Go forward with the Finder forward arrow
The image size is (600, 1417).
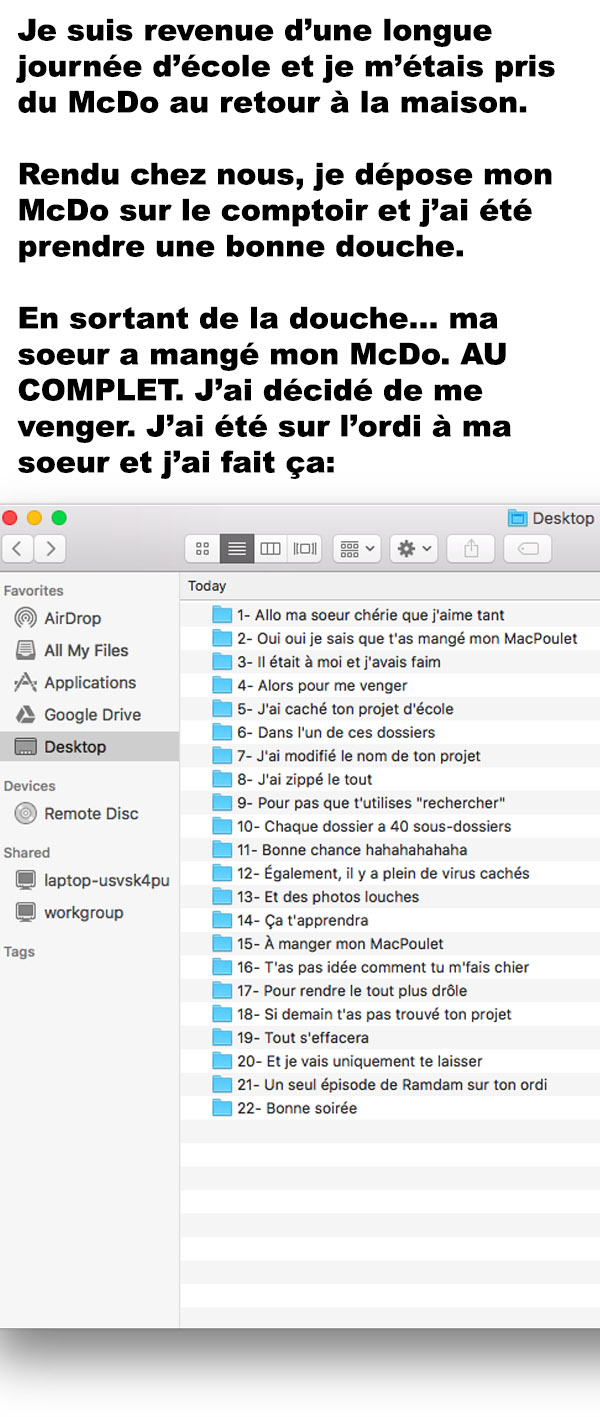(50, 548)
